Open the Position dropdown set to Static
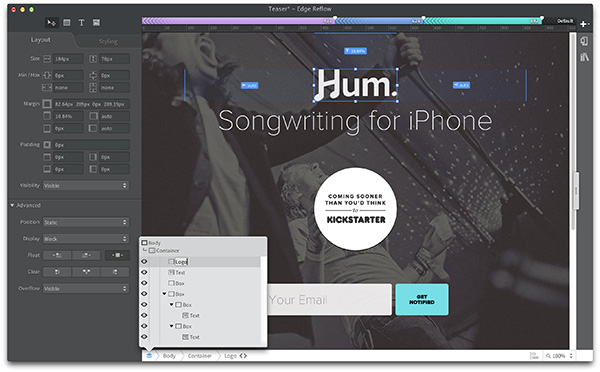This screenshot has width=600, height=372. [86, 222]
